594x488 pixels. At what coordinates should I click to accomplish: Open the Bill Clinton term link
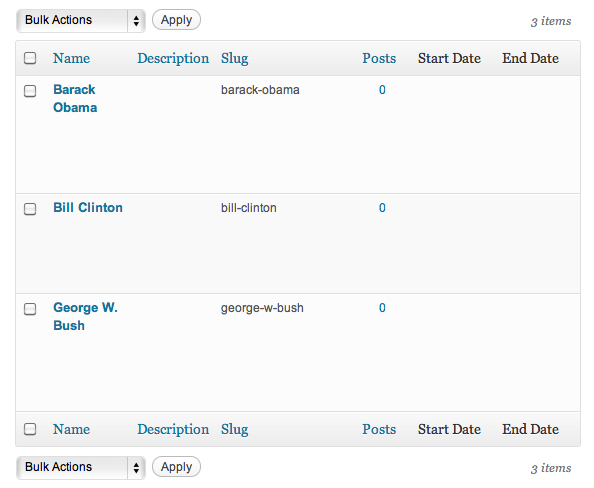[88, 208]
